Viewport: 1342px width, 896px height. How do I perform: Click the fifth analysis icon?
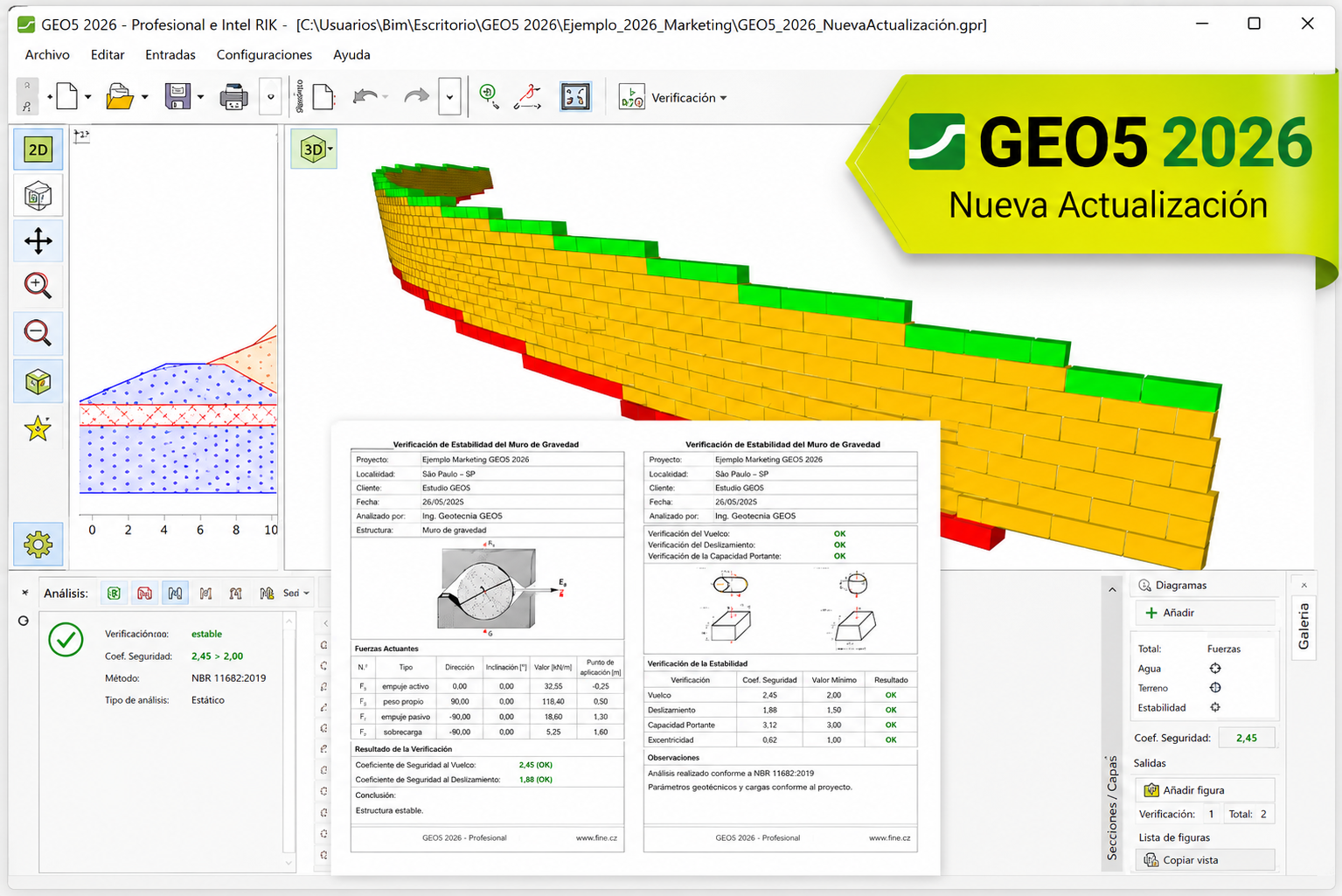click(236, 594)
